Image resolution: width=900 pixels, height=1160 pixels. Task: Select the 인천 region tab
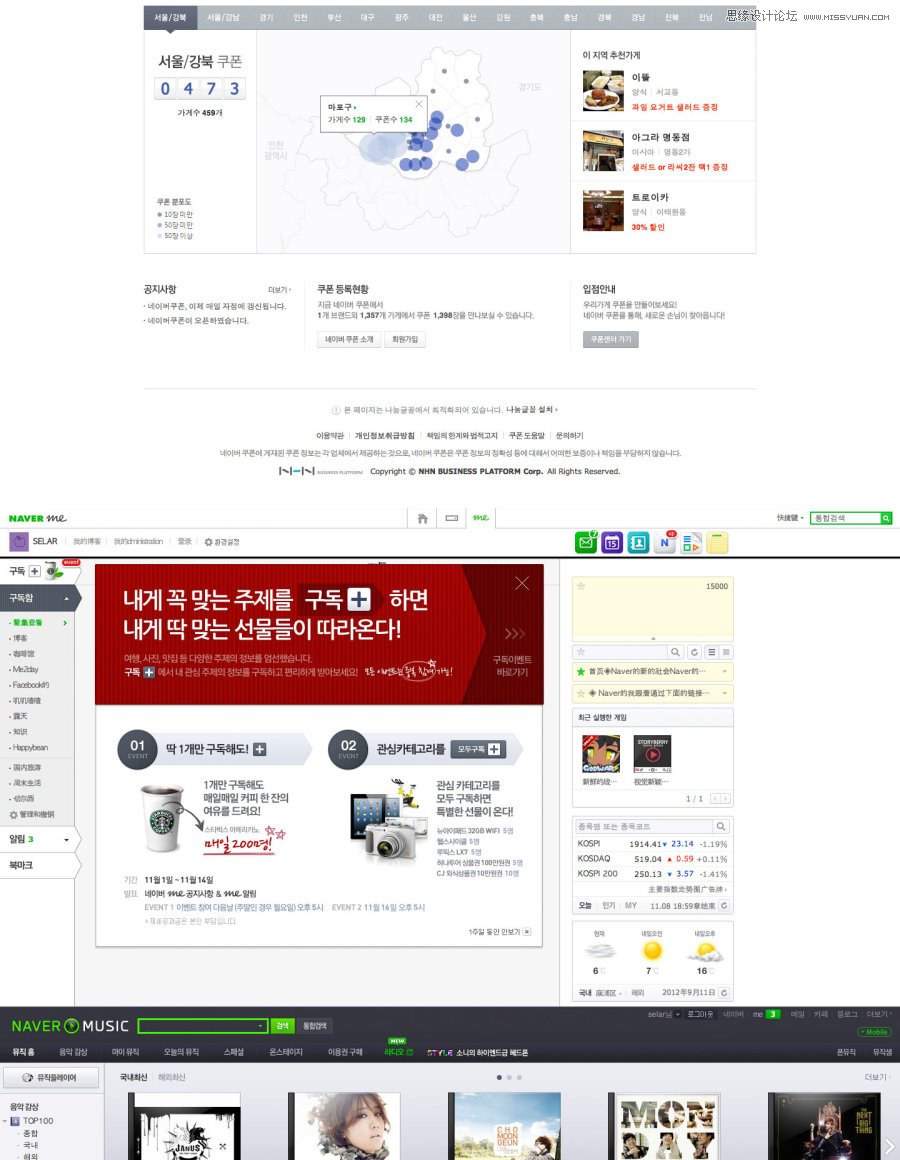pos(300,17)
